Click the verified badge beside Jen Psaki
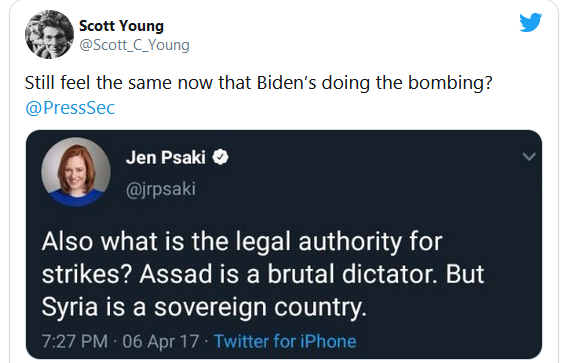The image size is (583, 363). pos(220,157)
